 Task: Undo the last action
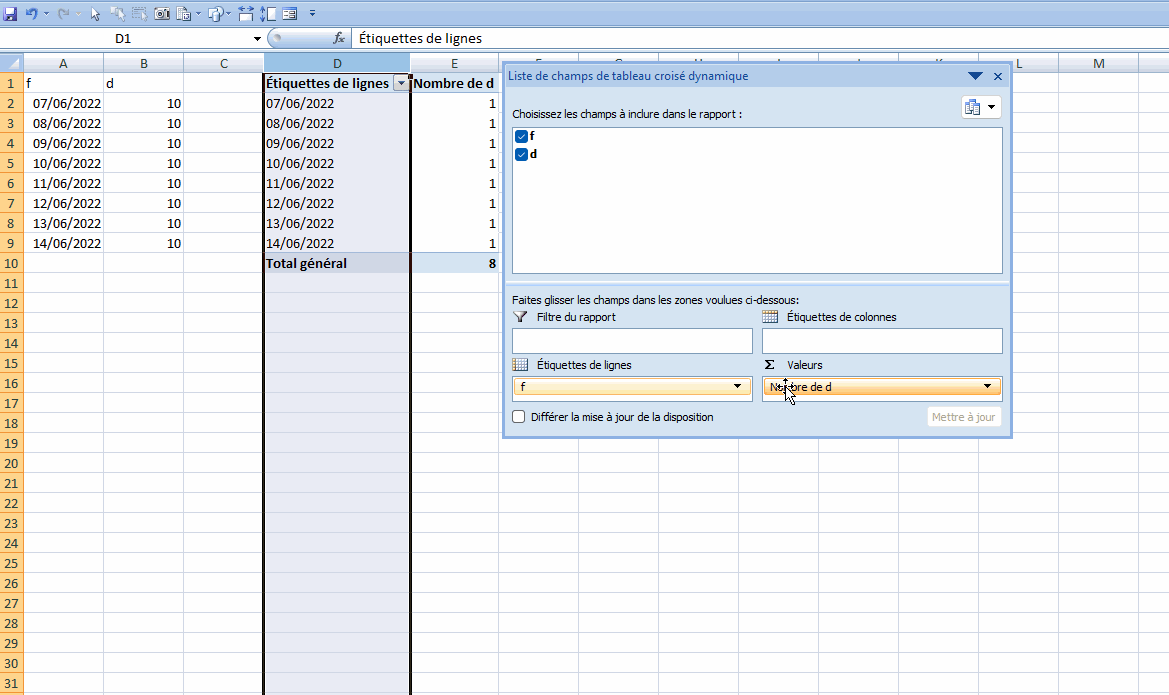pyautogui.click(x=32, y=14)
